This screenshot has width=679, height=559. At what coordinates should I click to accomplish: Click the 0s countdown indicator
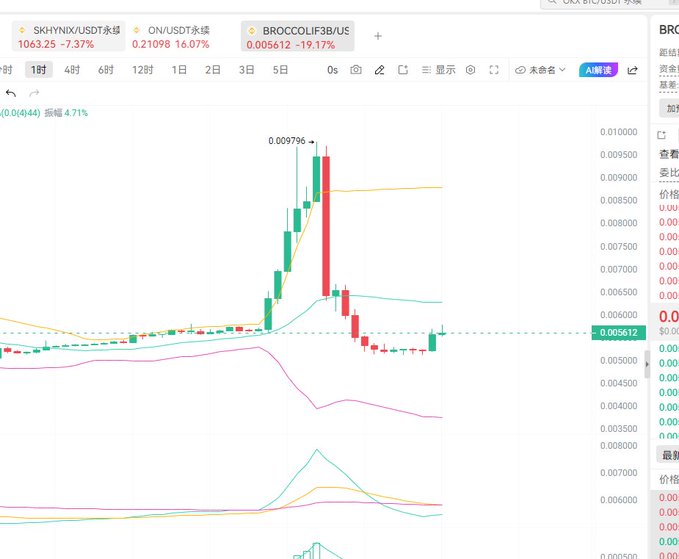(x=332, y=70)
